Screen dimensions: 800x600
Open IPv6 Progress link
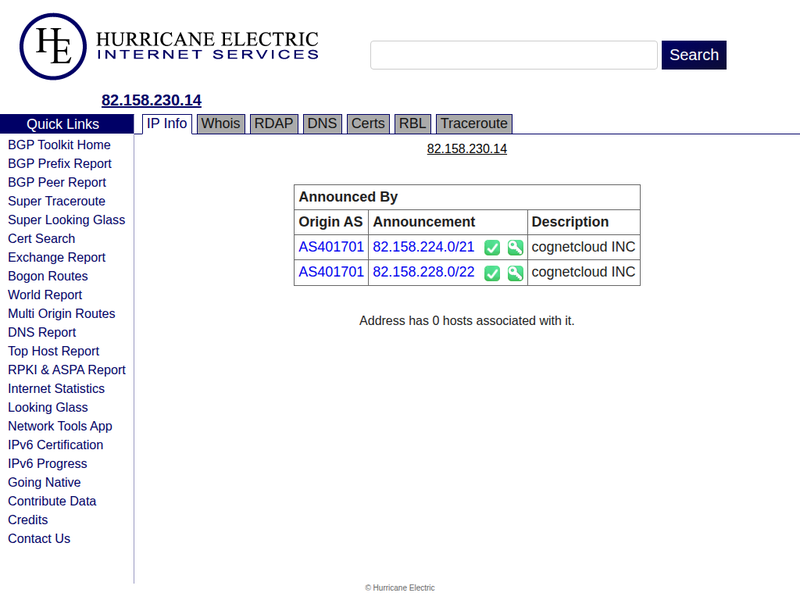pyautogui.click(x=47, y=464)
